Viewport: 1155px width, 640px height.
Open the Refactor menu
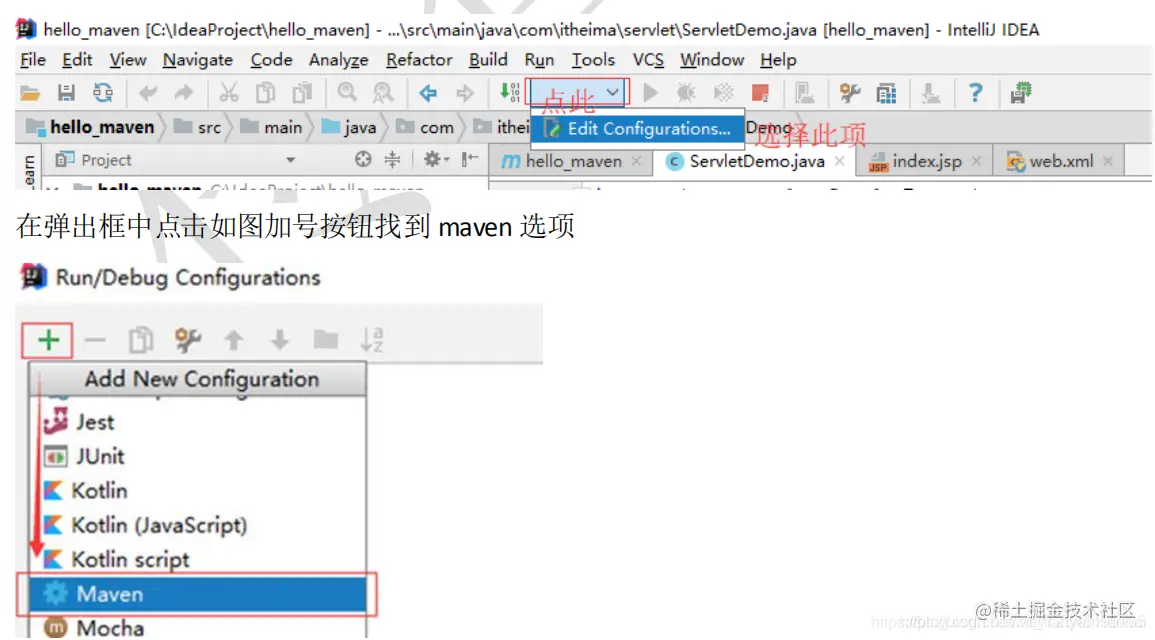[419, 60]
